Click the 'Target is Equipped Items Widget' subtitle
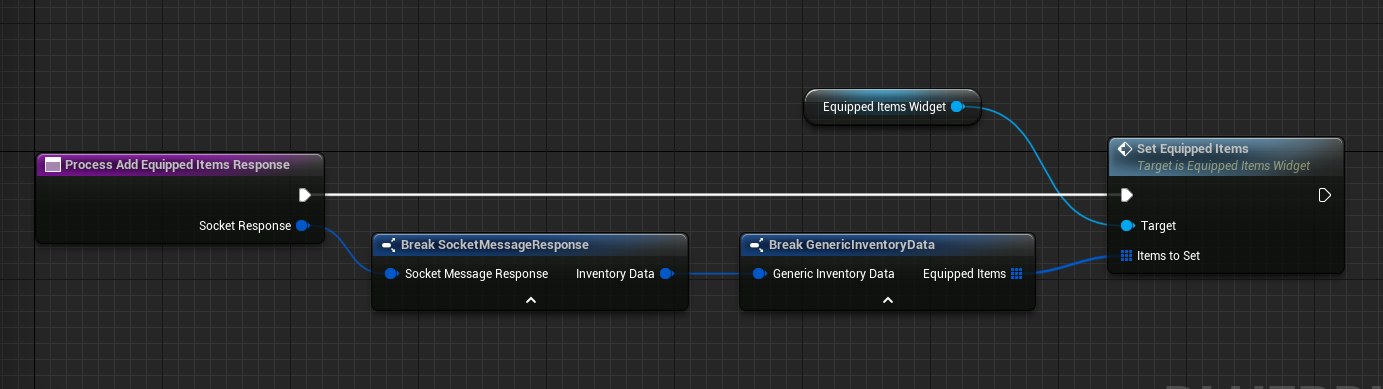Image resolution: width=1383 pixels, height=389 pixels. click(1224, 166)
